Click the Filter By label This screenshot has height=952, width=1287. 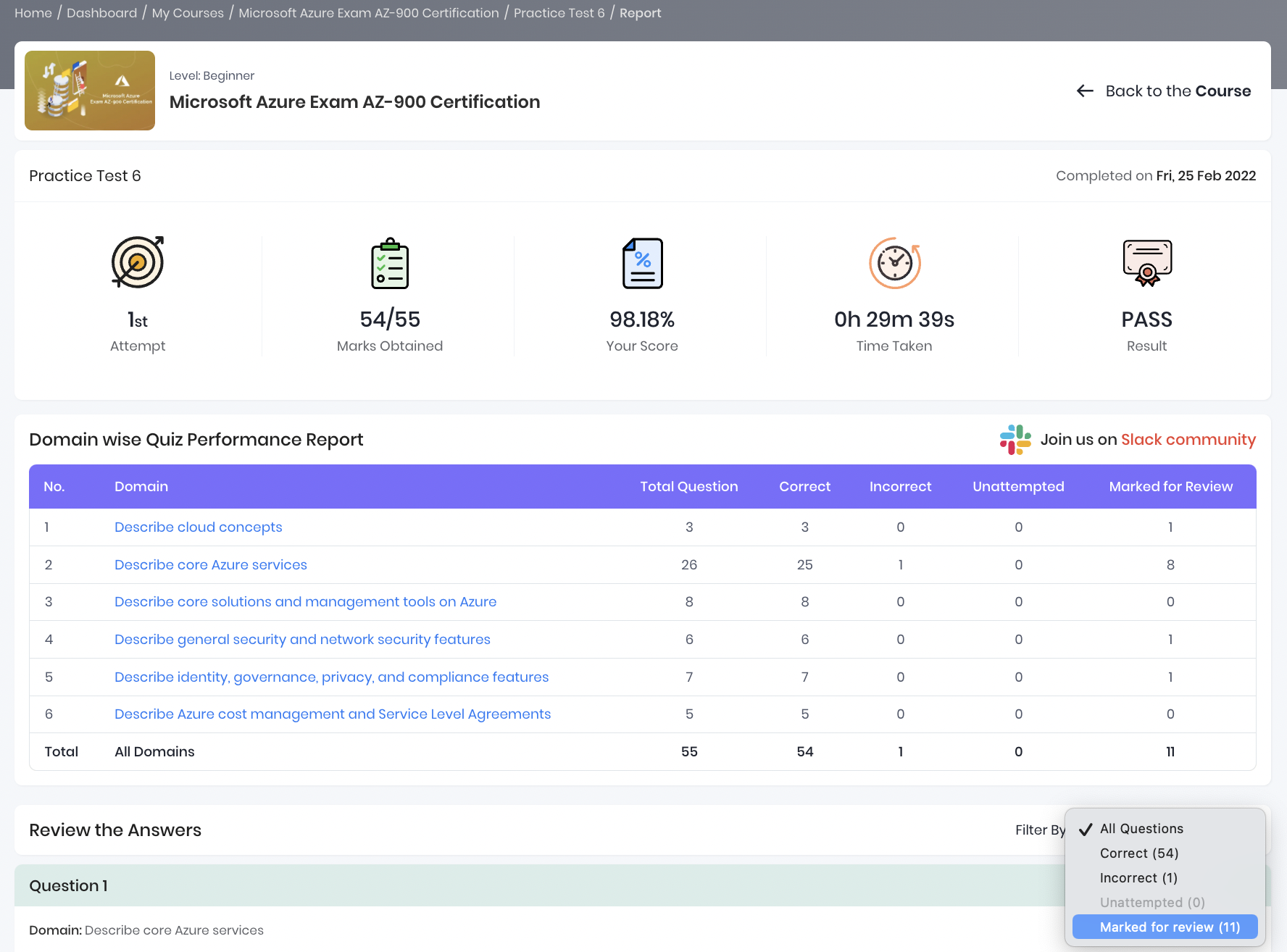[x=1040, y=830]
